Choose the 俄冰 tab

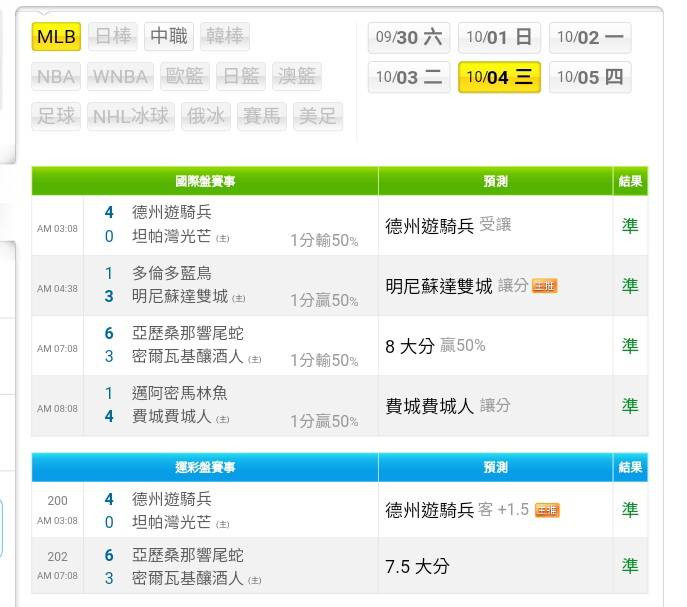click(206, 117)
